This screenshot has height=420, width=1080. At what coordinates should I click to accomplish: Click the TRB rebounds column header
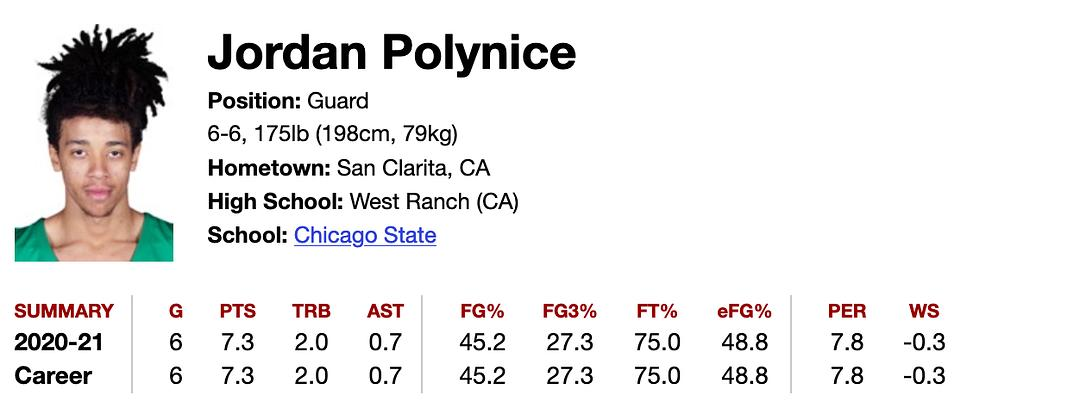[x=311, y=311]
